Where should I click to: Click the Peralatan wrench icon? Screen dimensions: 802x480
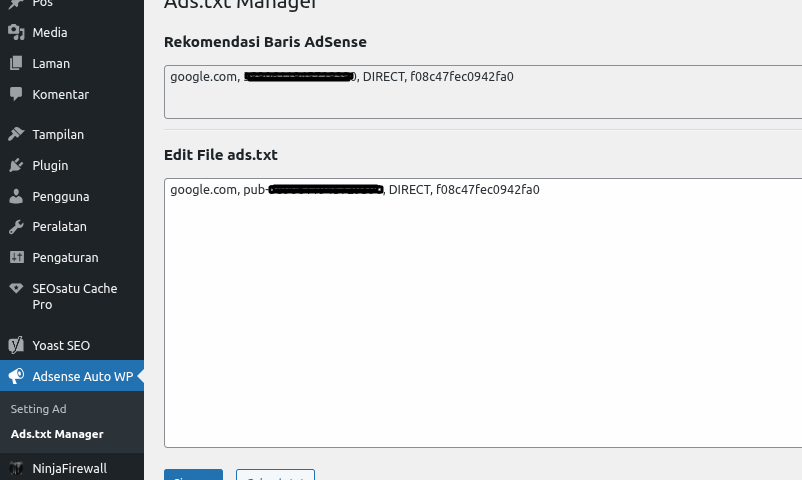coord(16,226)
